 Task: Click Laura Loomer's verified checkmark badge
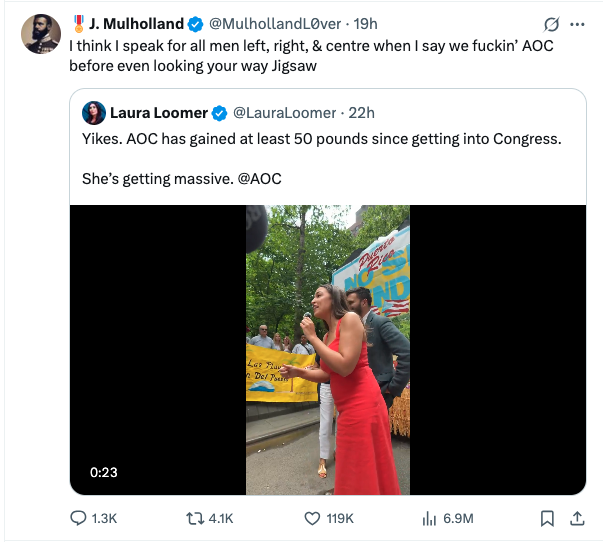pyautogui.click(x=220, y=113)
